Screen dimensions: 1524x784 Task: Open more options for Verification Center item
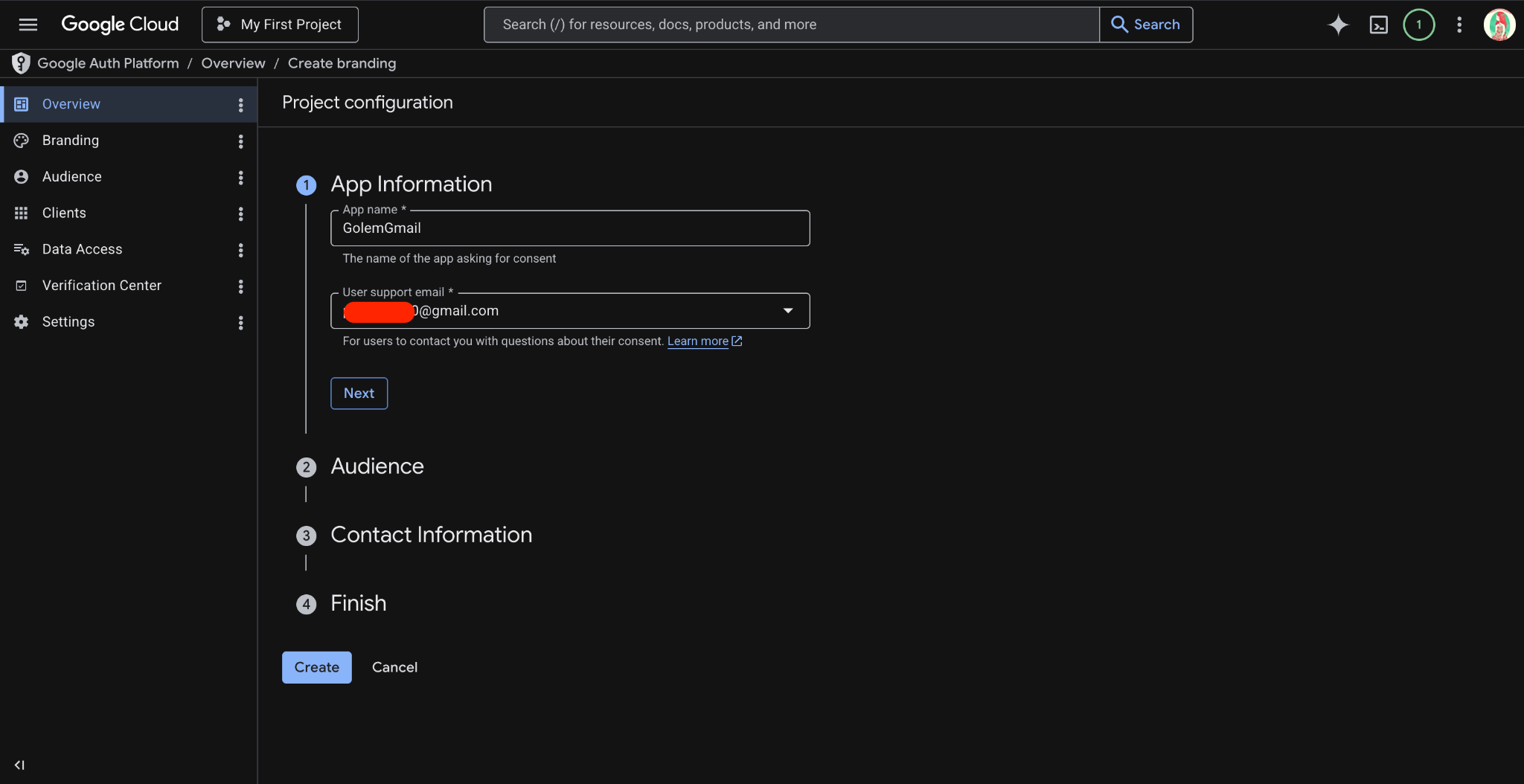pyautogui.click(x=240, y=286)
